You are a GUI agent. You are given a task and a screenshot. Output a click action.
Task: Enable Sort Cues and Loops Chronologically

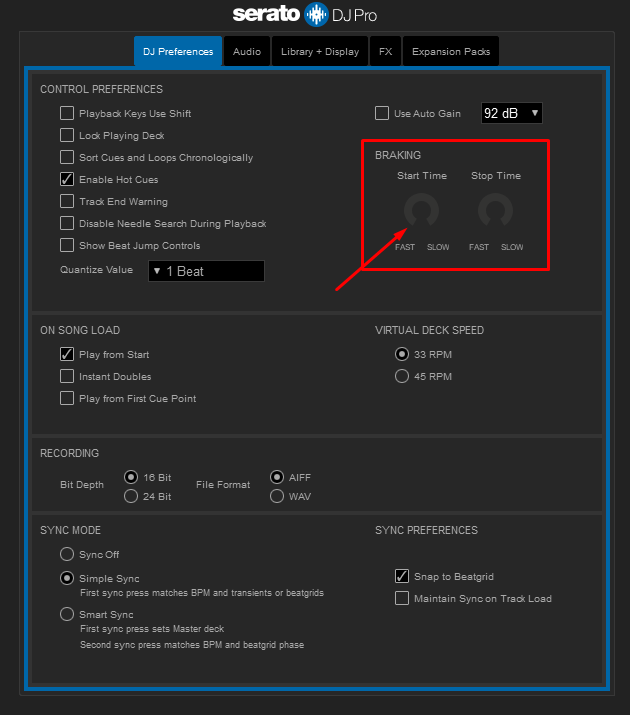(67, 157)
